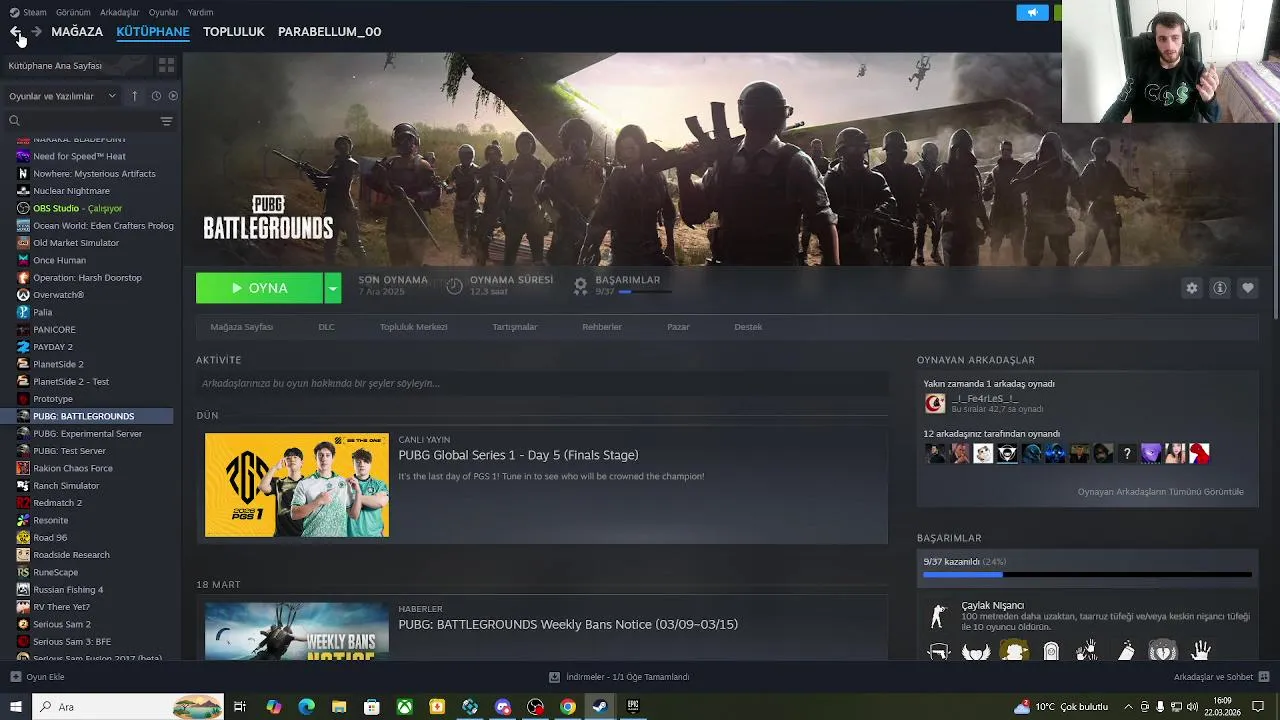Open Arkadaşlar ve Sohbet
1280x720 pixels.
(1221, 677)
